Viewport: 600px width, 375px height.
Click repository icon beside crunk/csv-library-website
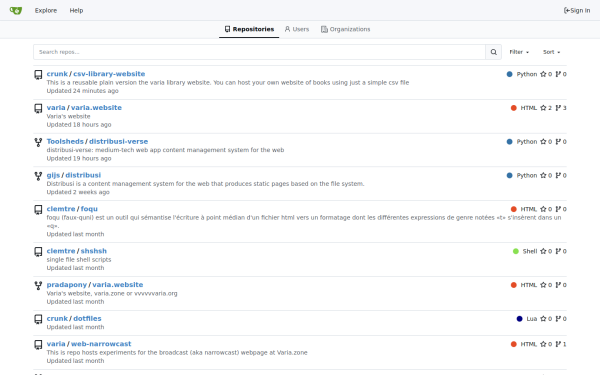[38, 75]
